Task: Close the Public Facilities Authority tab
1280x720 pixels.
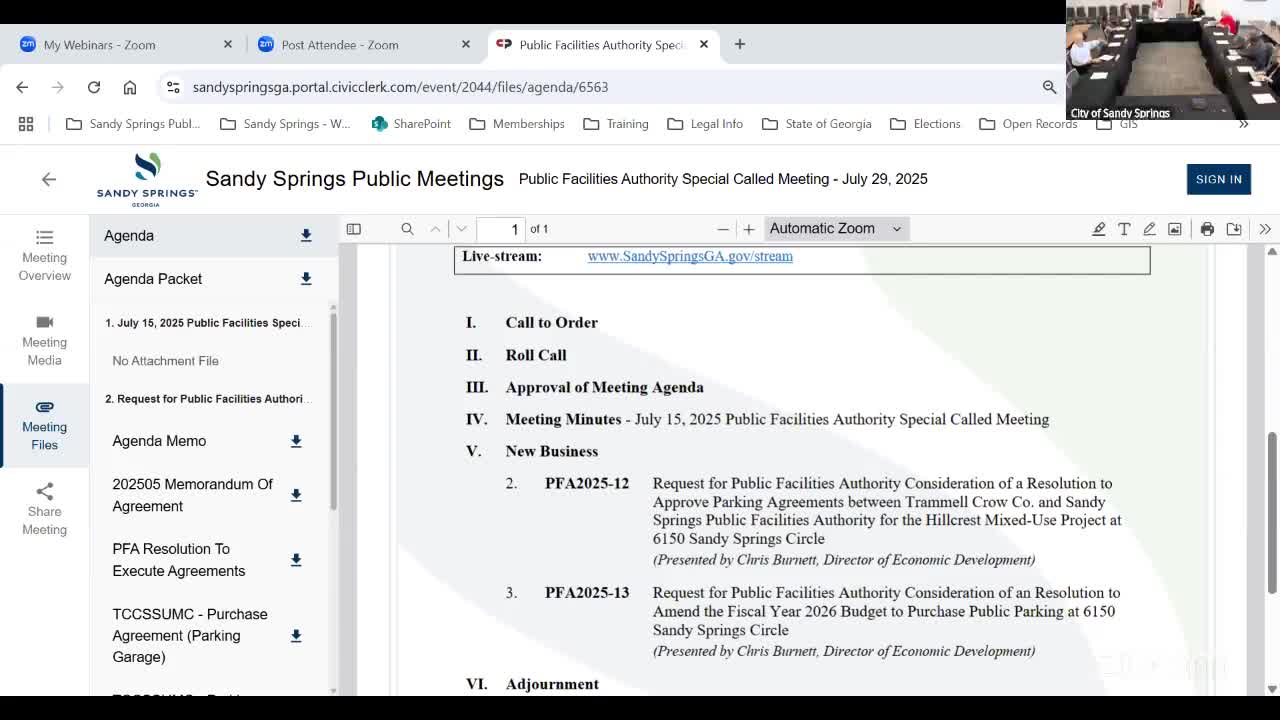Action: tap(704, 45)
